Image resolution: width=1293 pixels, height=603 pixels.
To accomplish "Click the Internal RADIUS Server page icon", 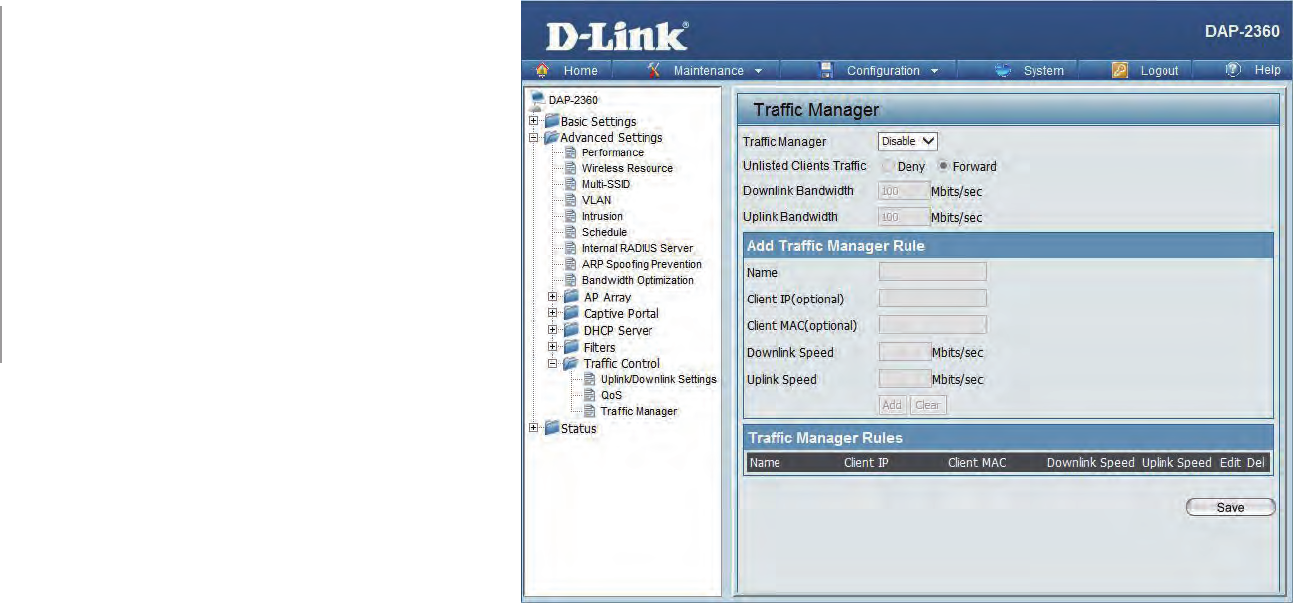I will tap(571, 249).
